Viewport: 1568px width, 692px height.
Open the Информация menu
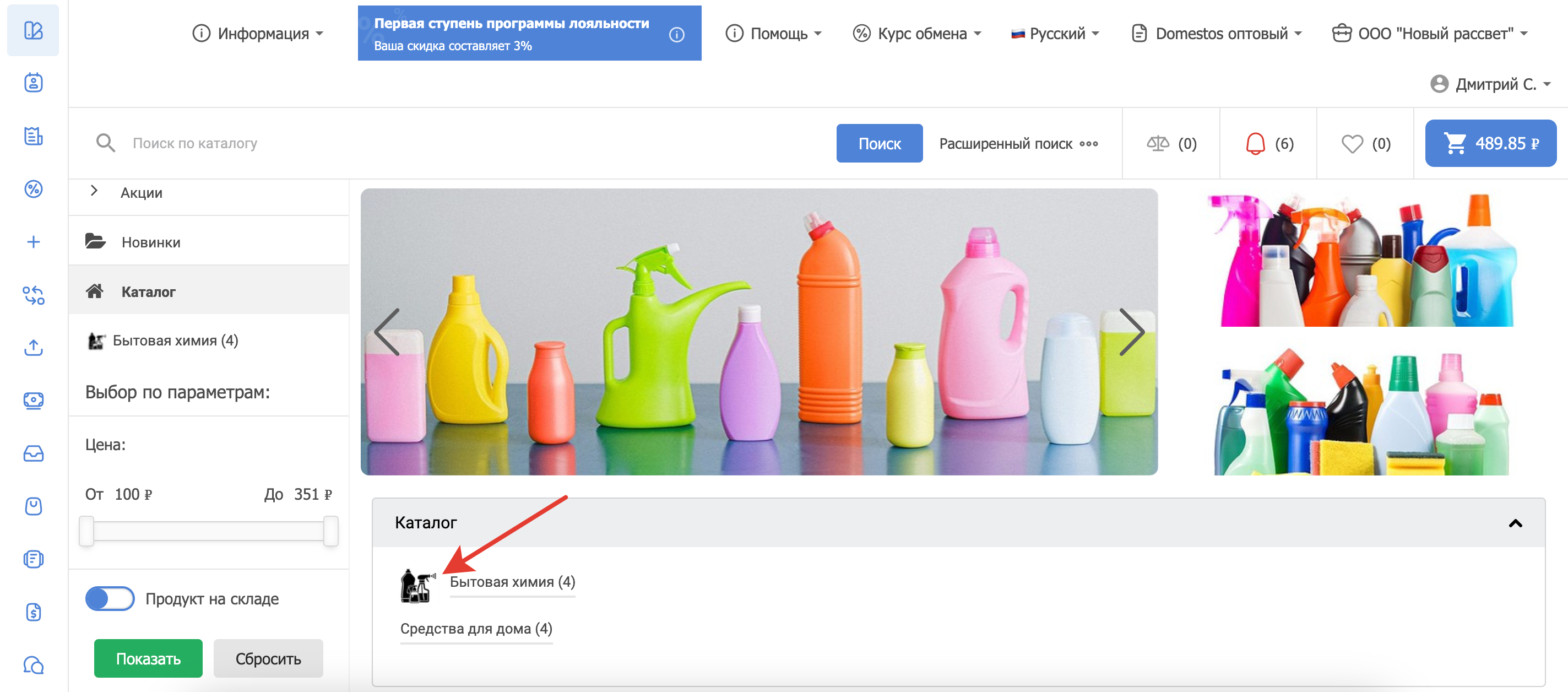(258, 34)
